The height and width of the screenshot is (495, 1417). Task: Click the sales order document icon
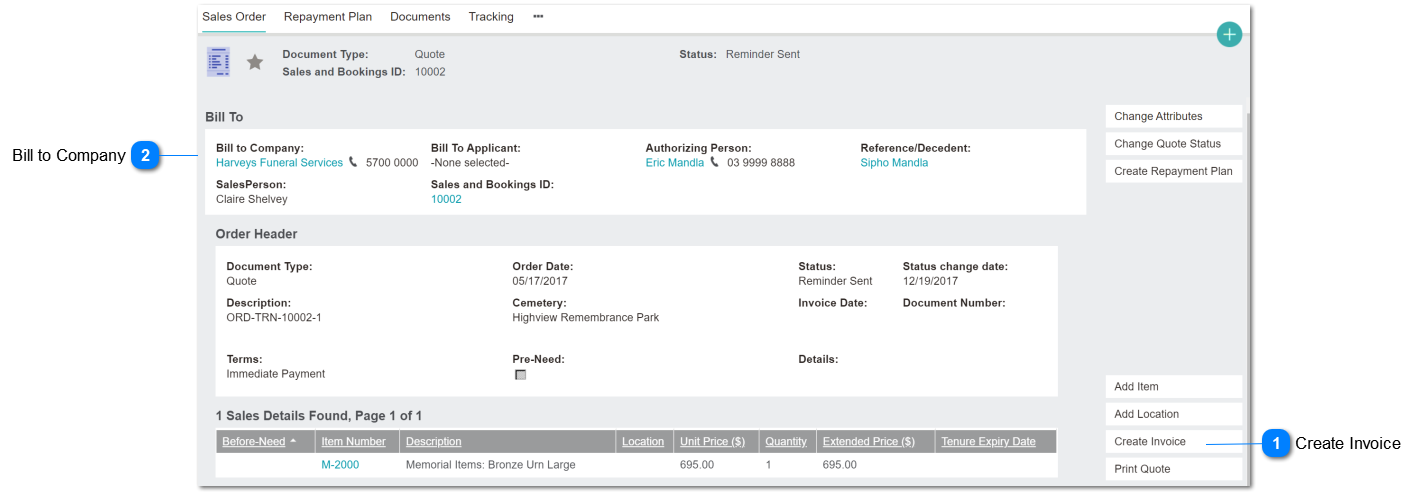218,62
